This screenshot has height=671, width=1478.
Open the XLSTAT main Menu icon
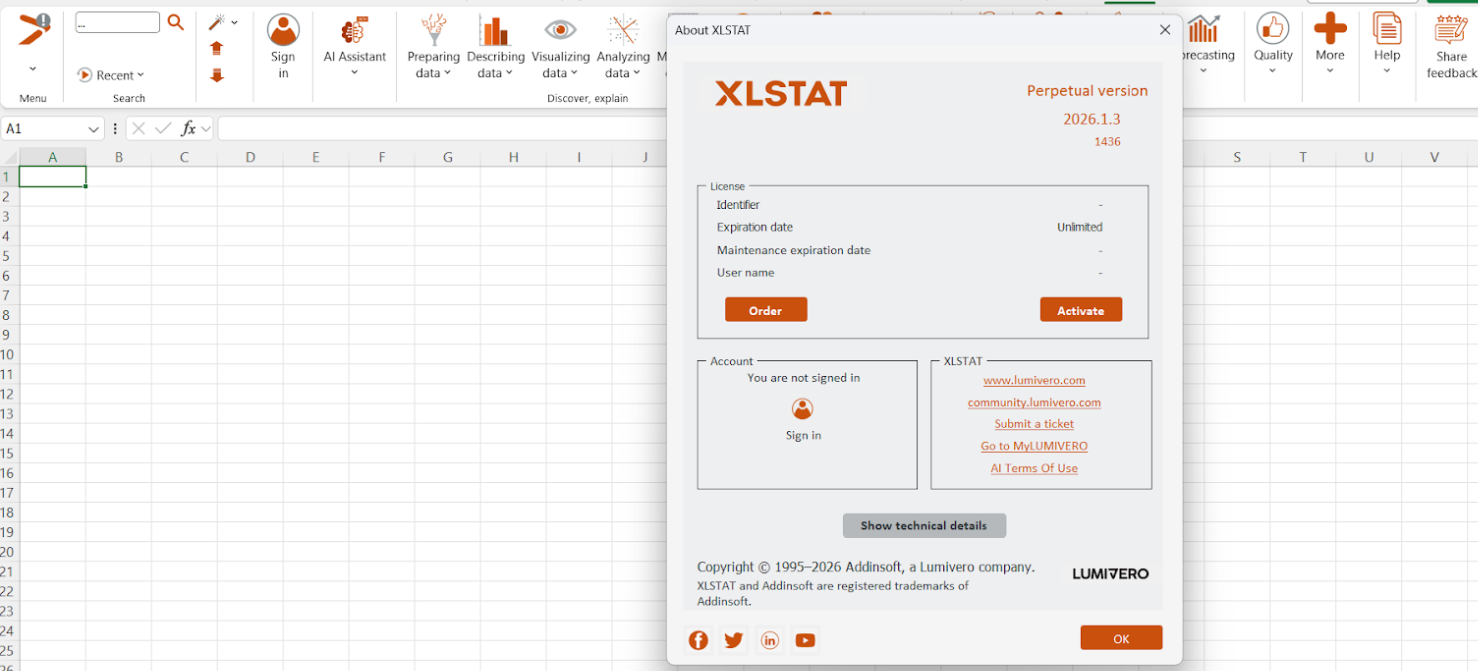(33, 30)
